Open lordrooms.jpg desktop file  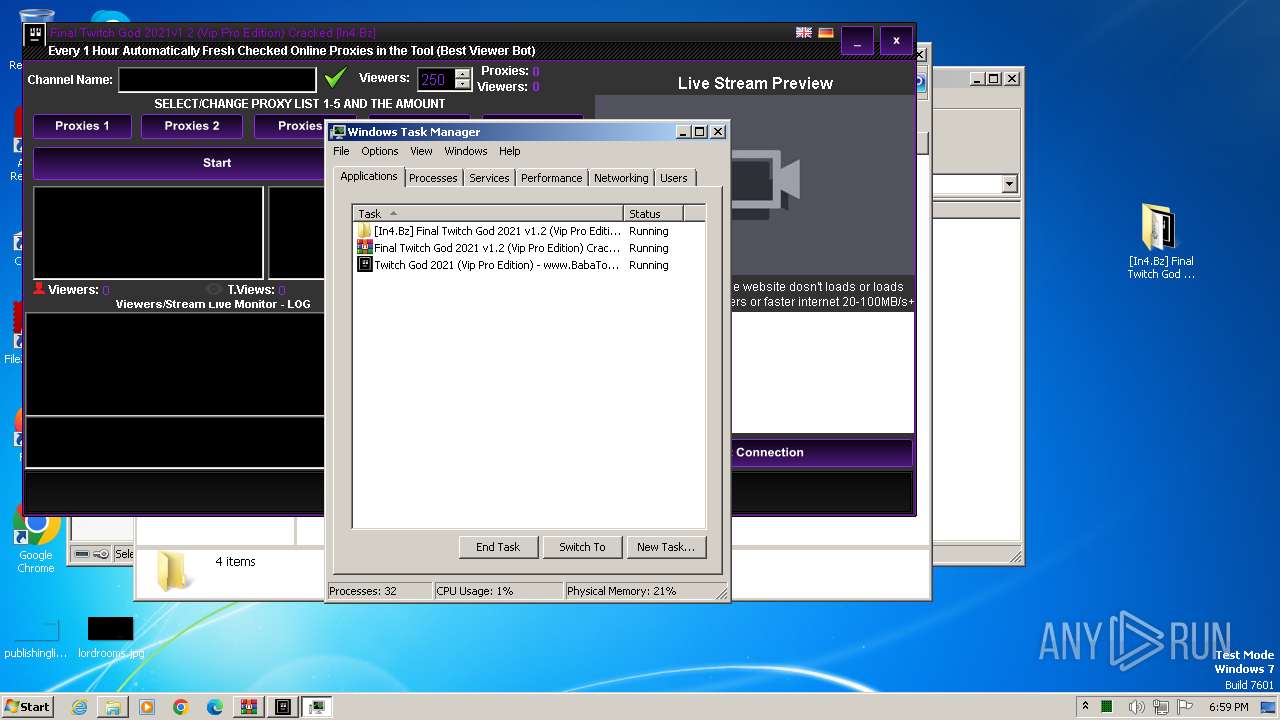tap(110, 638)
